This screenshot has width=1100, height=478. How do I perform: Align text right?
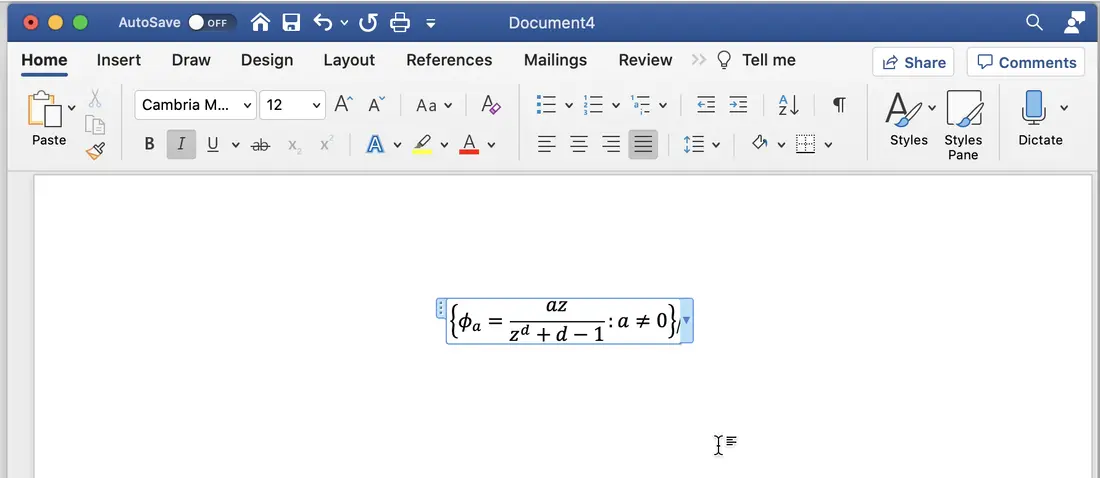pos(611,145)
